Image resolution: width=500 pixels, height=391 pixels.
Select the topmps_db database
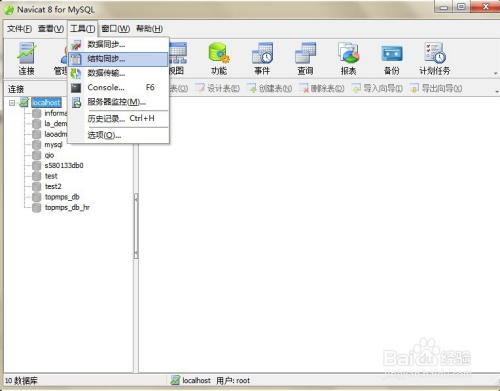pos(62,197)
